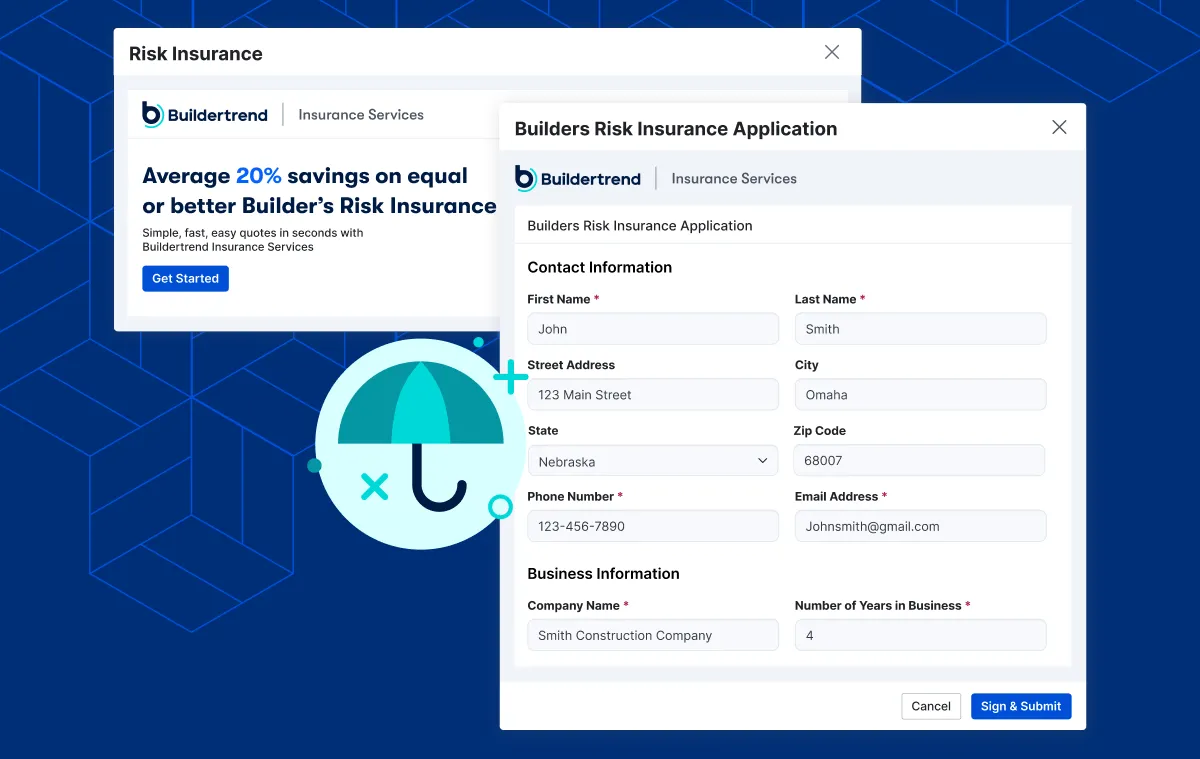Cancel the insurance application

tap(931, 706)
